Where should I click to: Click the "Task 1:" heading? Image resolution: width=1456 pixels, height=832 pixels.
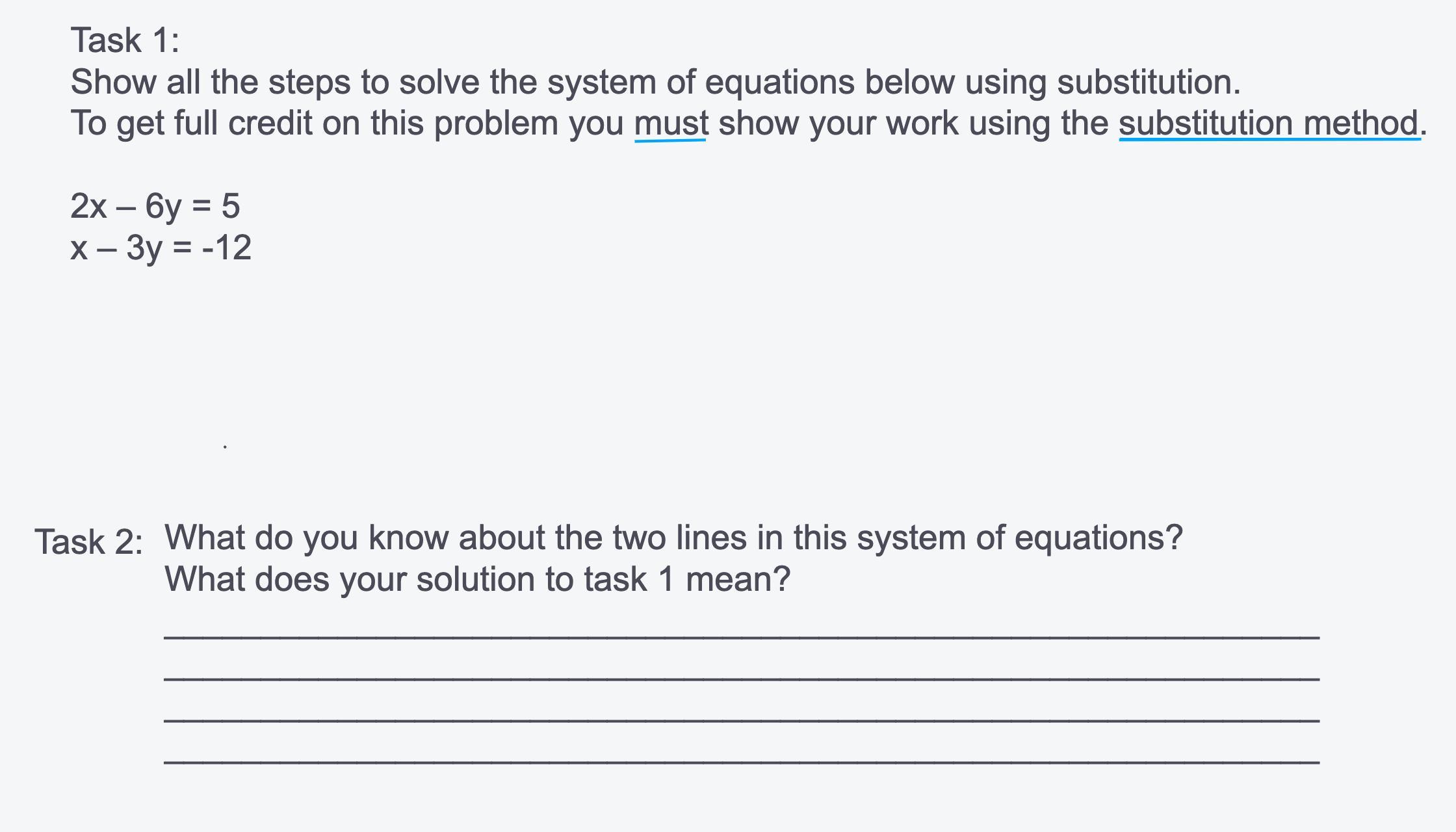coord(125,40)
